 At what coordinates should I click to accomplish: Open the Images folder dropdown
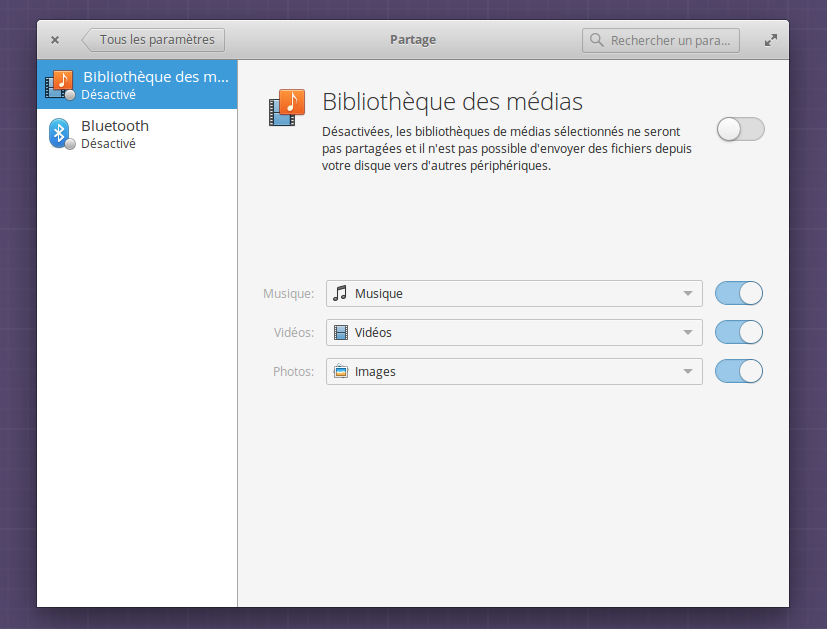(514, 372)
